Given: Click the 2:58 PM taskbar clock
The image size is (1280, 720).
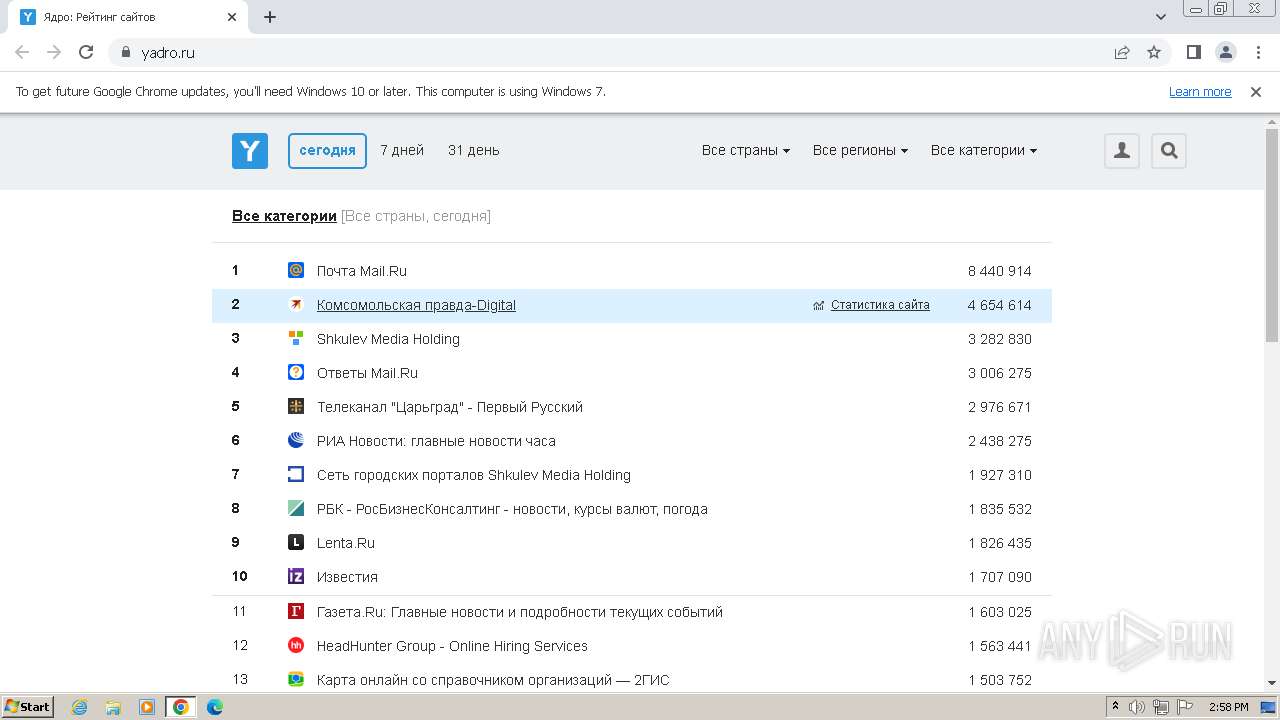Looking at the screenshot, I should (1228, 707).
